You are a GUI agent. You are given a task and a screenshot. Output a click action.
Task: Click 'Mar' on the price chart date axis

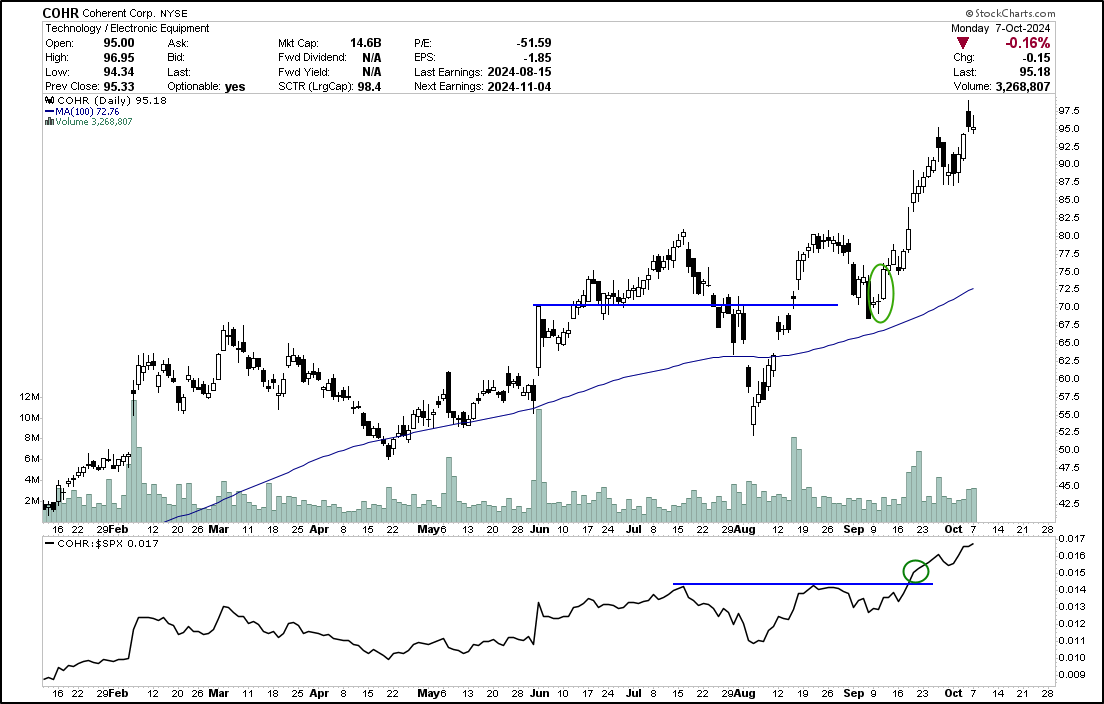coord(219,529)
